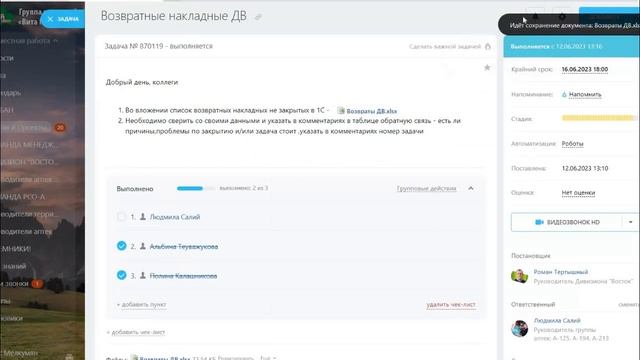Check the Людмила Салий checklist item

(x=121, y=217)
